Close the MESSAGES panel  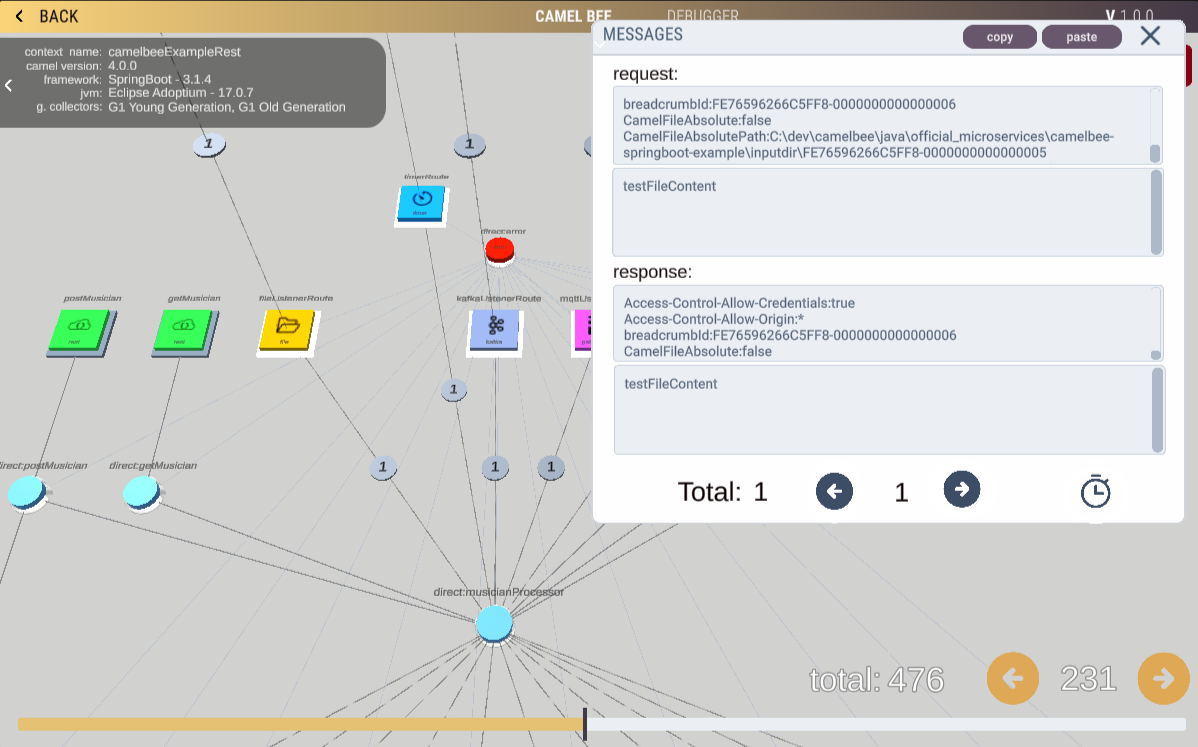(x=1150, y=36)
